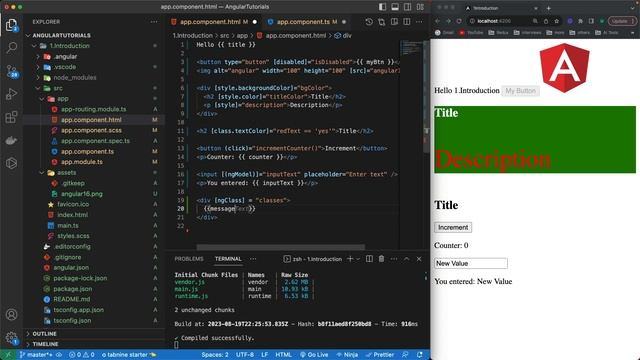Zoom icon in browser address bar
Image resolution: width=640 pixels, height=360 pixels.
coord(535,21)
